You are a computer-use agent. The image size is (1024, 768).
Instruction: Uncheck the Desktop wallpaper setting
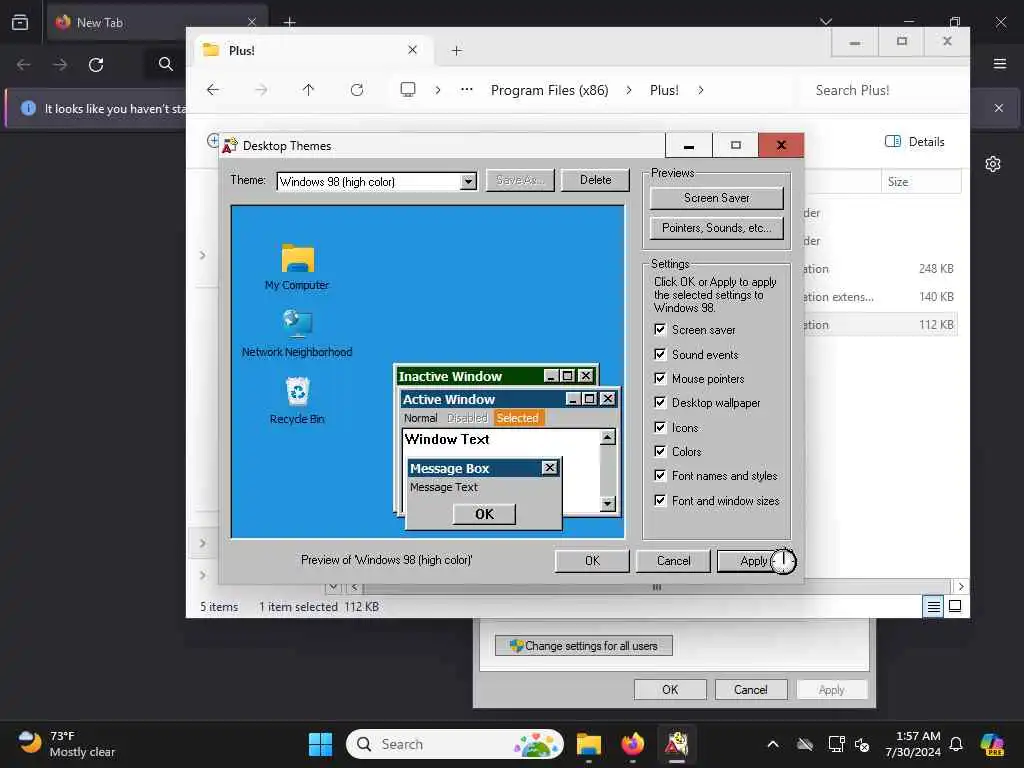click(x=660, y=402)
